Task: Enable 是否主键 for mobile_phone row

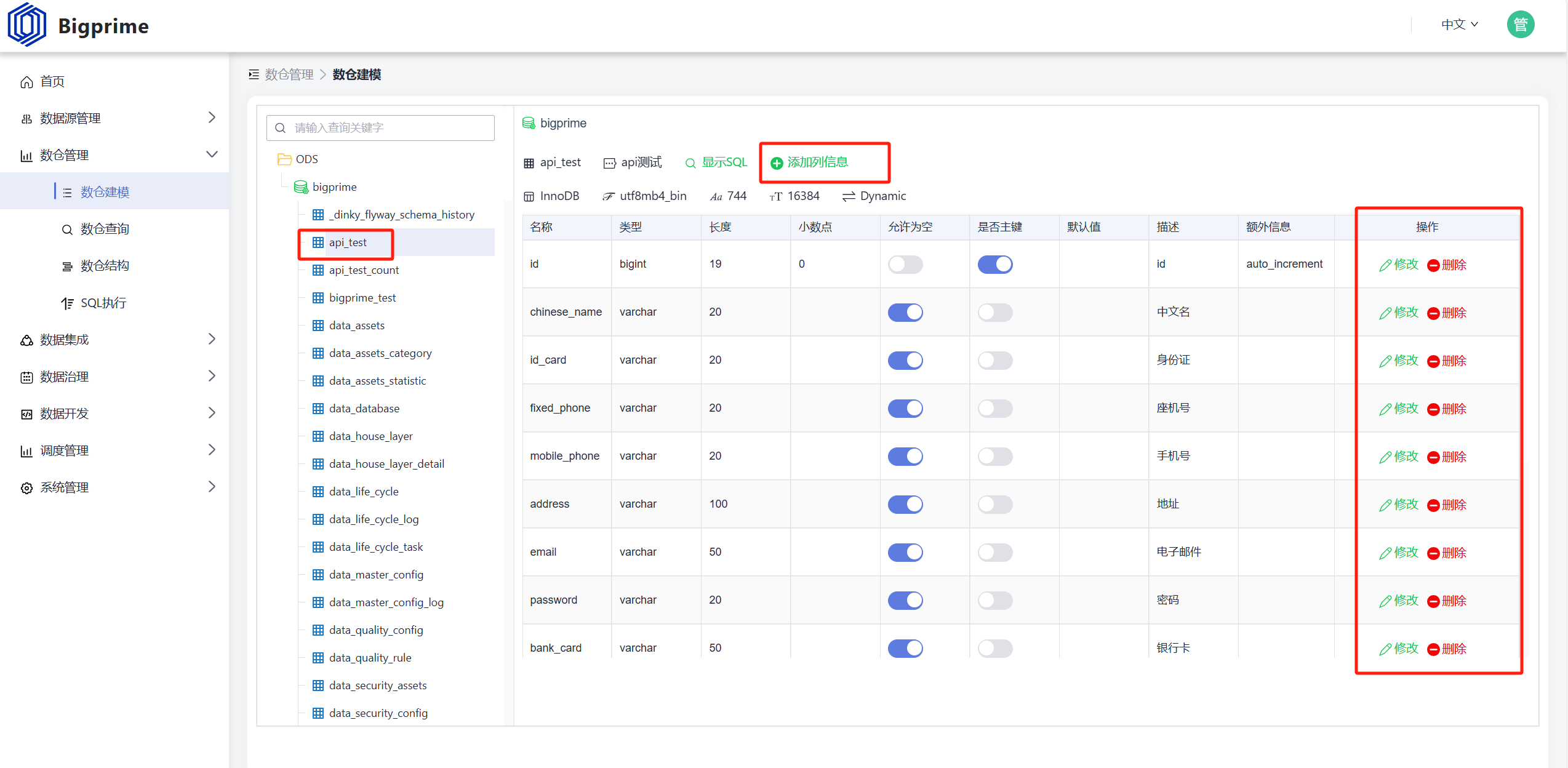Action: [995, 457]
